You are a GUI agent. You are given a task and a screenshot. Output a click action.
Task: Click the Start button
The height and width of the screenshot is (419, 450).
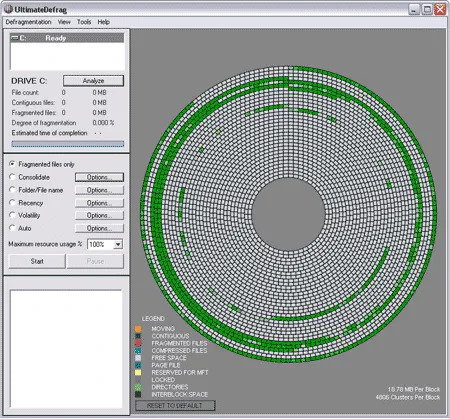(x=37, y=261)
